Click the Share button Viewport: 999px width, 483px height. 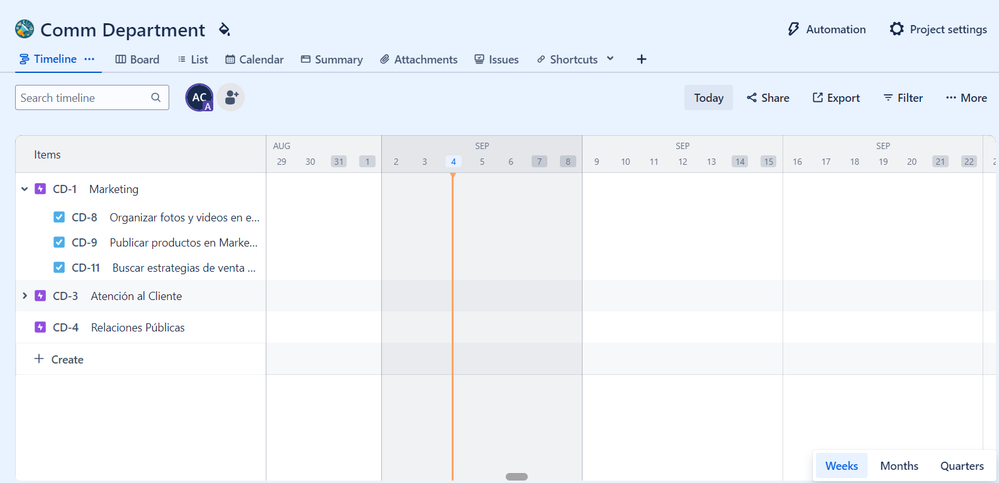coord(768,97)
